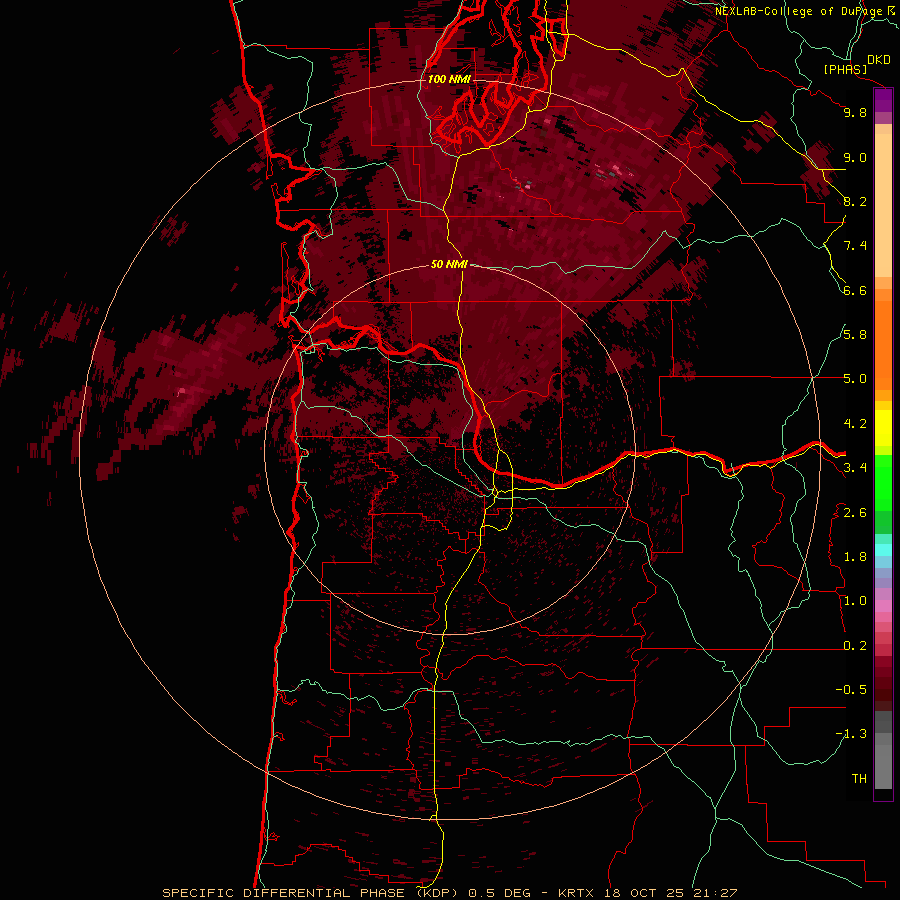Click the 8.2 value on the color scale
The height and width of the screenshot is (900, 900).
tap(855, 201)
